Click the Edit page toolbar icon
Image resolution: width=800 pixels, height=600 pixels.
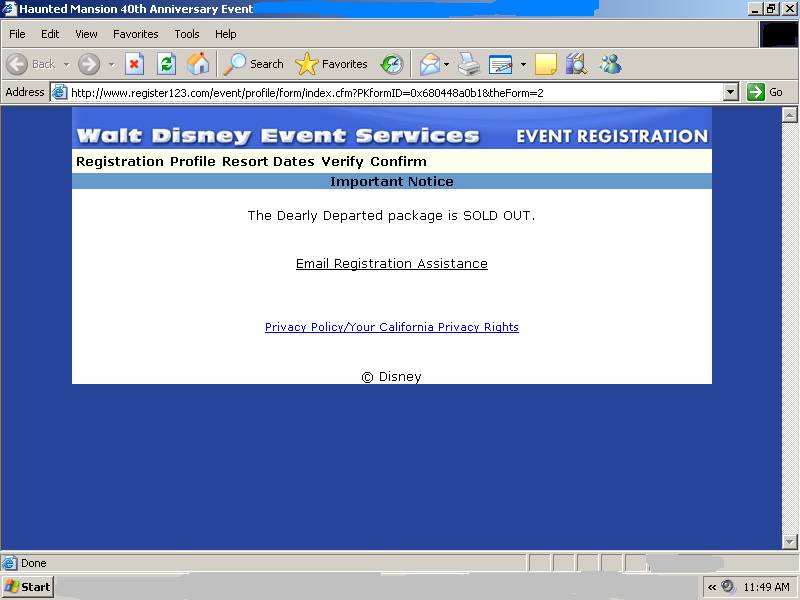(x=500, y=64)
